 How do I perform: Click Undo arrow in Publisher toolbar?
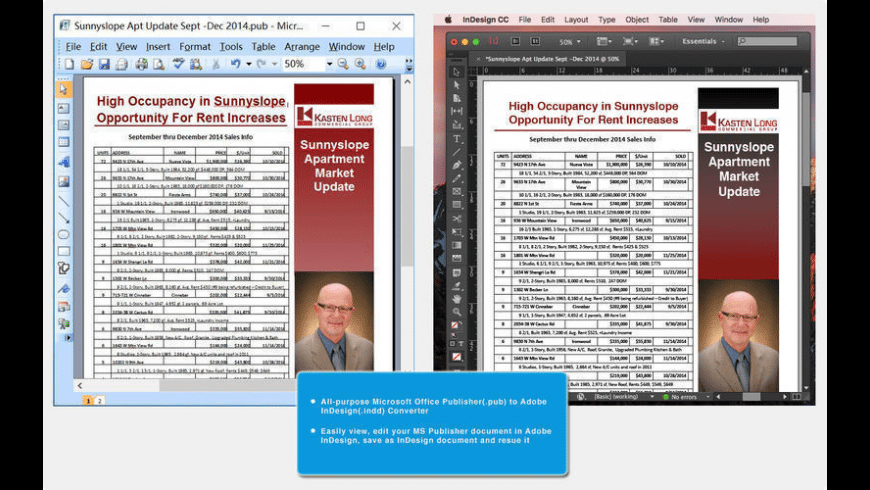tap(235, 64)
